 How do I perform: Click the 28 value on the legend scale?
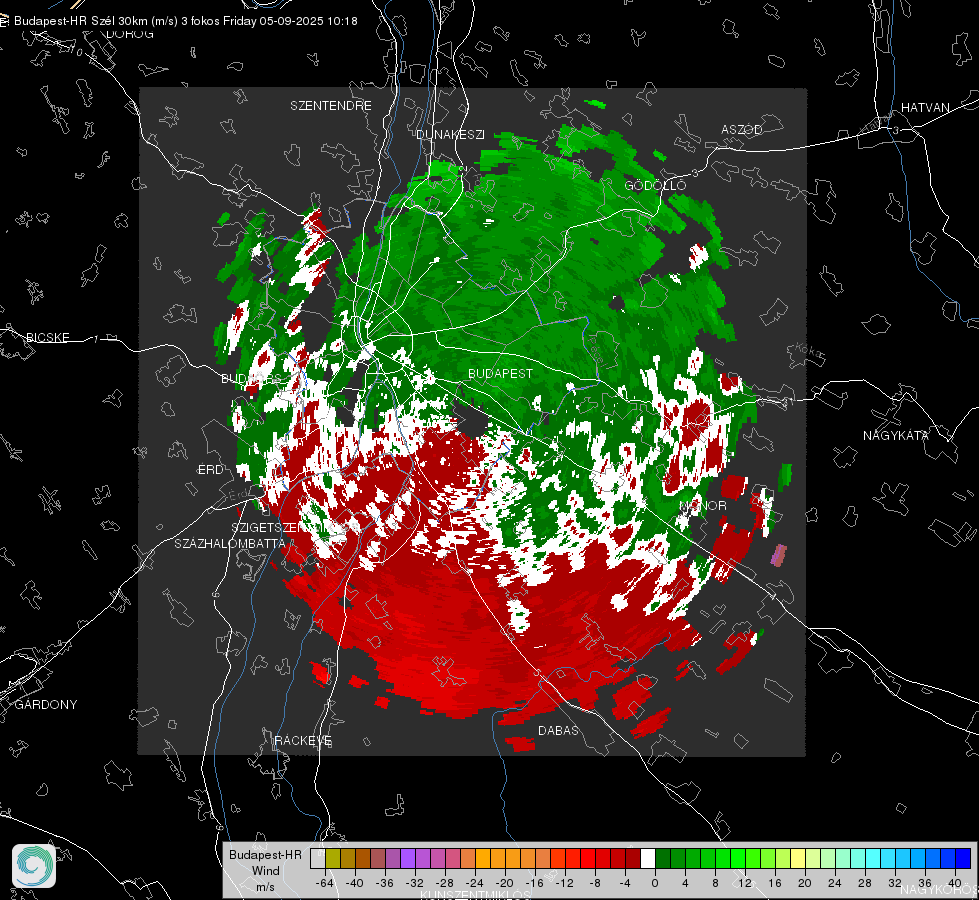865,883
